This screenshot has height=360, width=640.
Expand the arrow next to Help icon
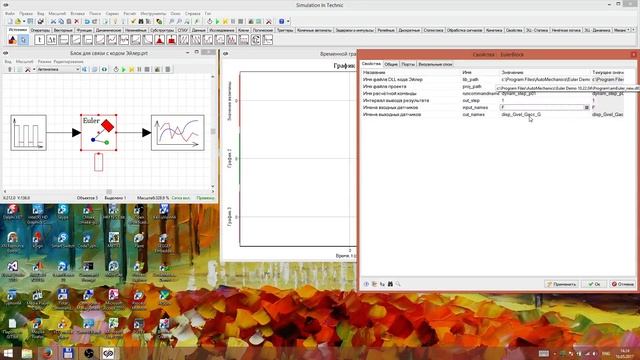point(288,21)
